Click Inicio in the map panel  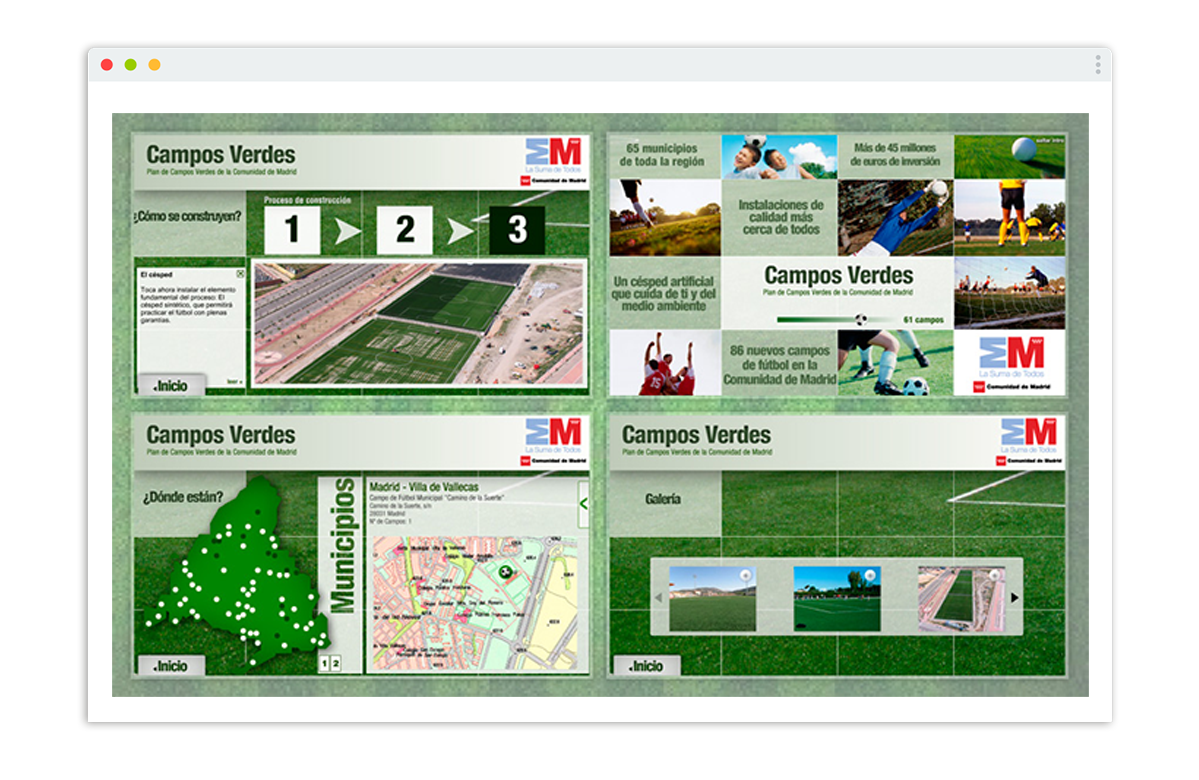coord(171,665)
